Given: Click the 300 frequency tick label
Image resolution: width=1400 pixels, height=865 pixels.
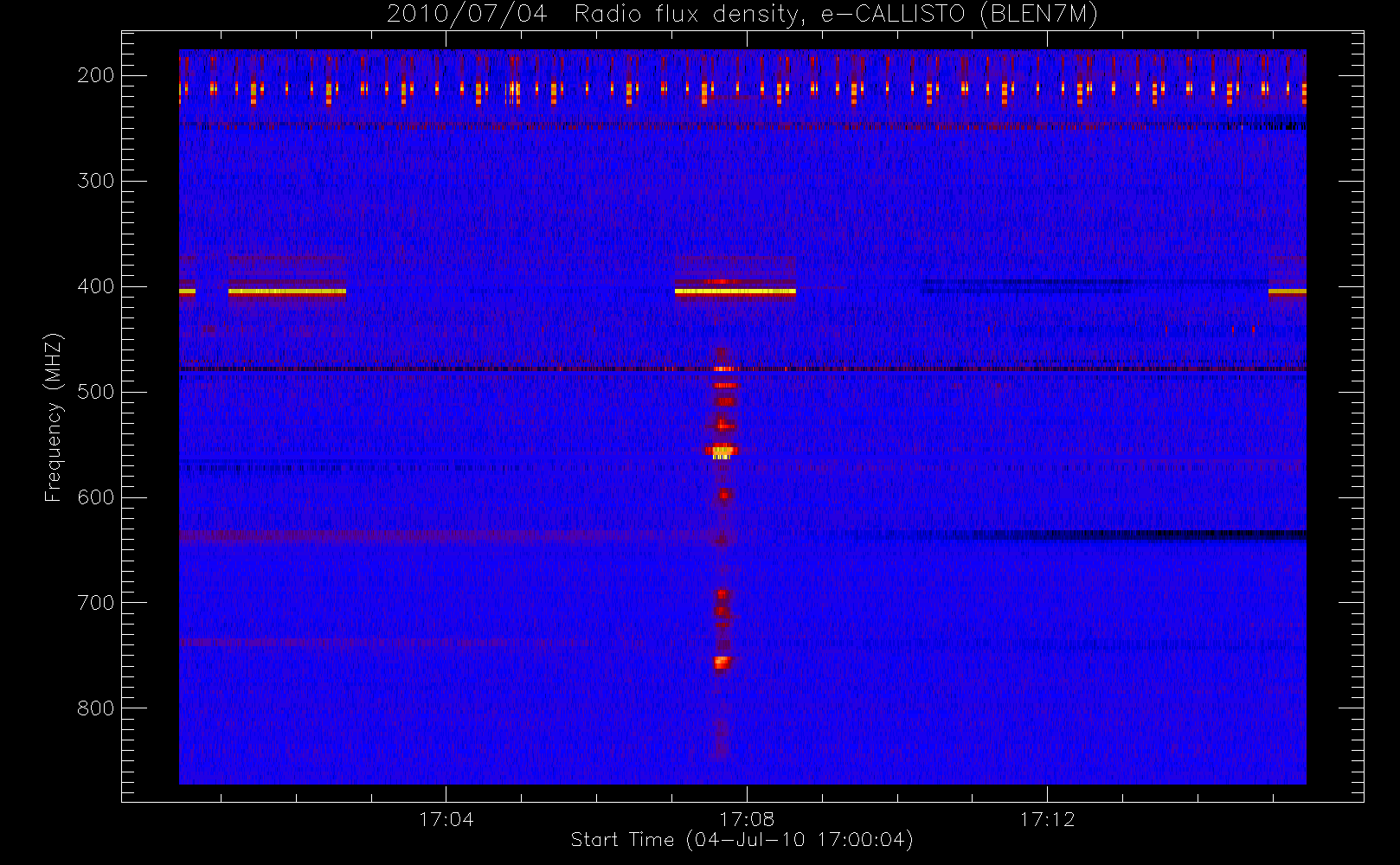Looking at the screenshot, I should point(96,181).
